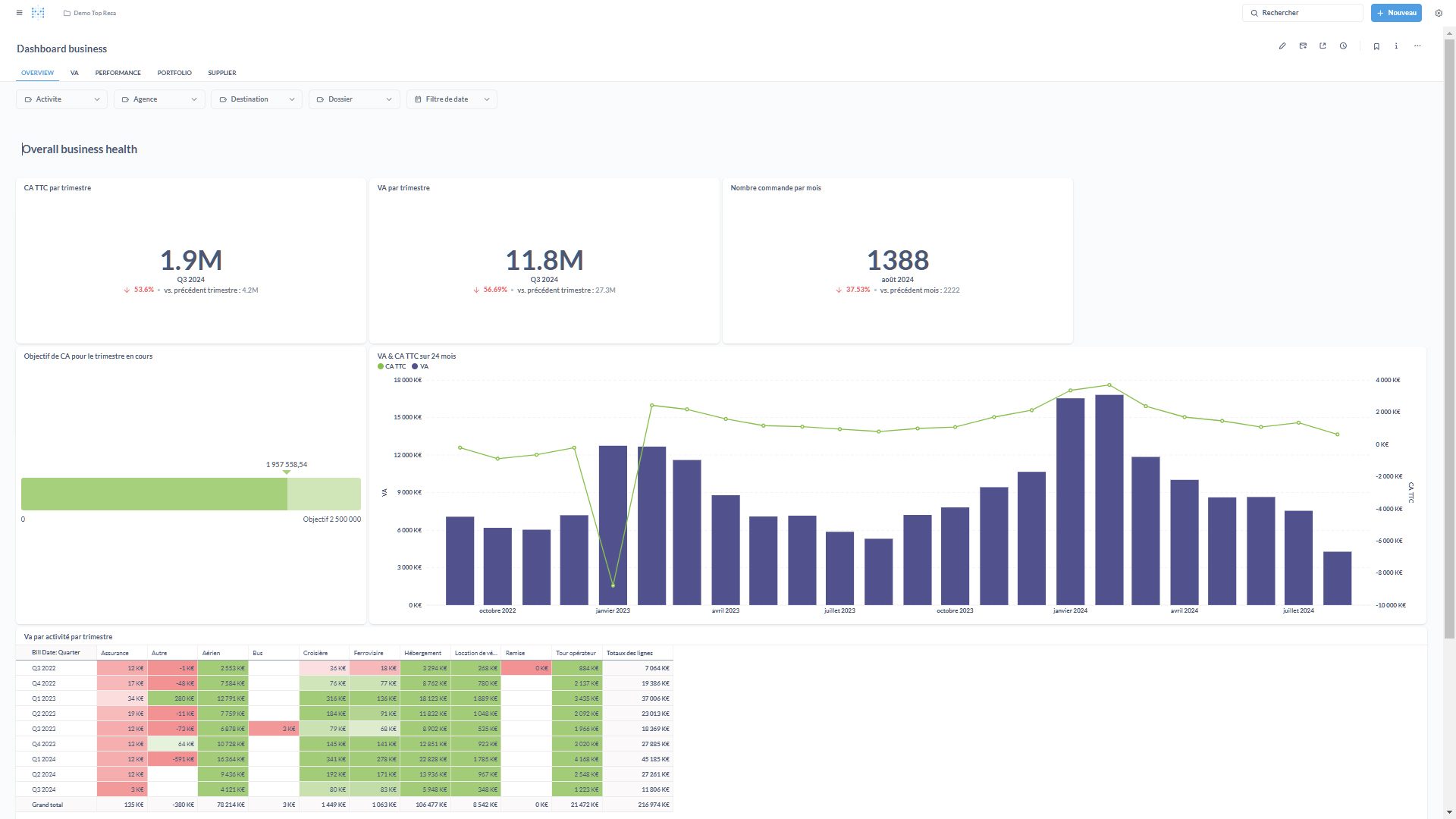Open auto-refresh clock icon
This screenshot has width=1456, height=819.
coord(1343,46)
